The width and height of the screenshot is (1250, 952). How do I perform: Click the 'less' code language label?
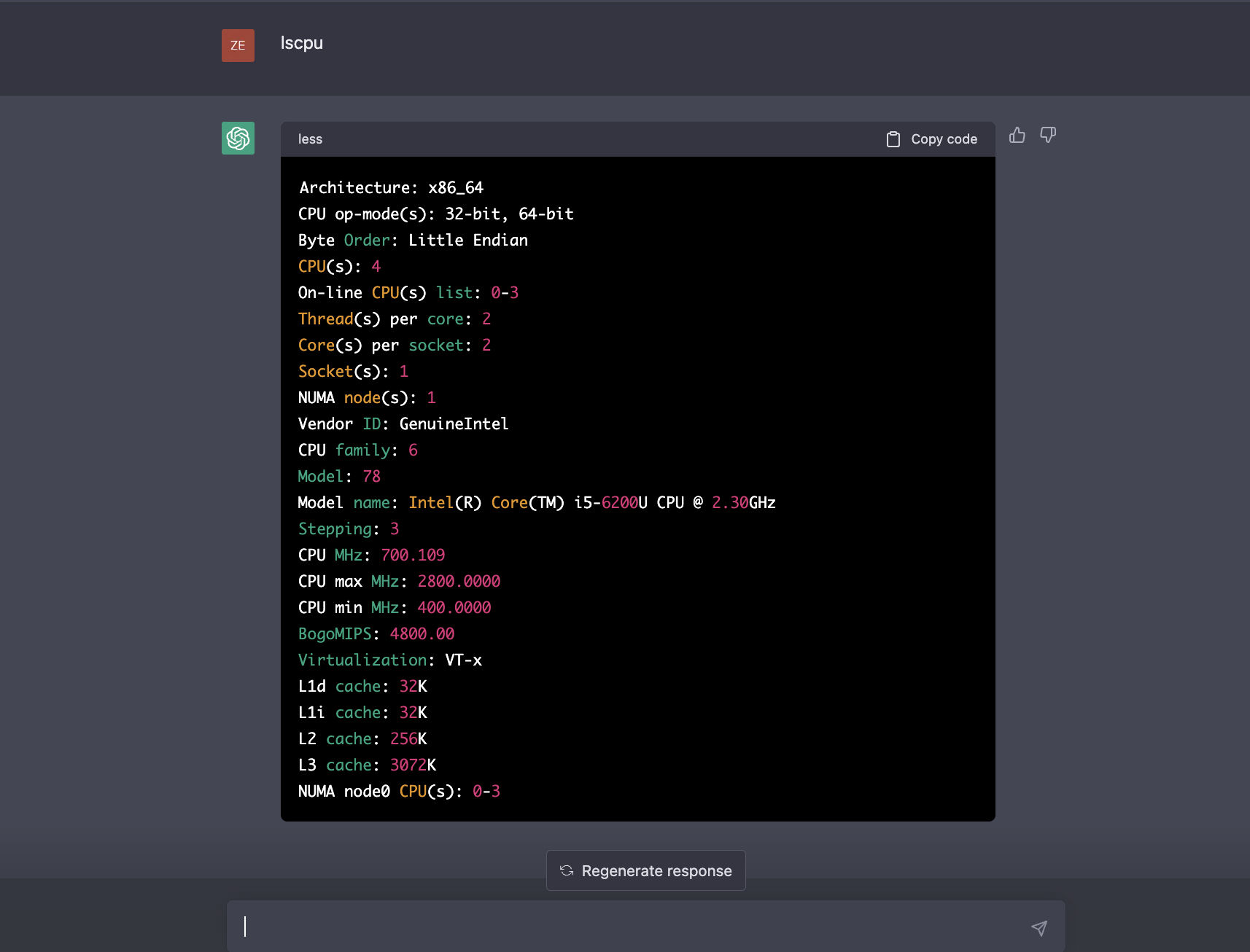310,139
